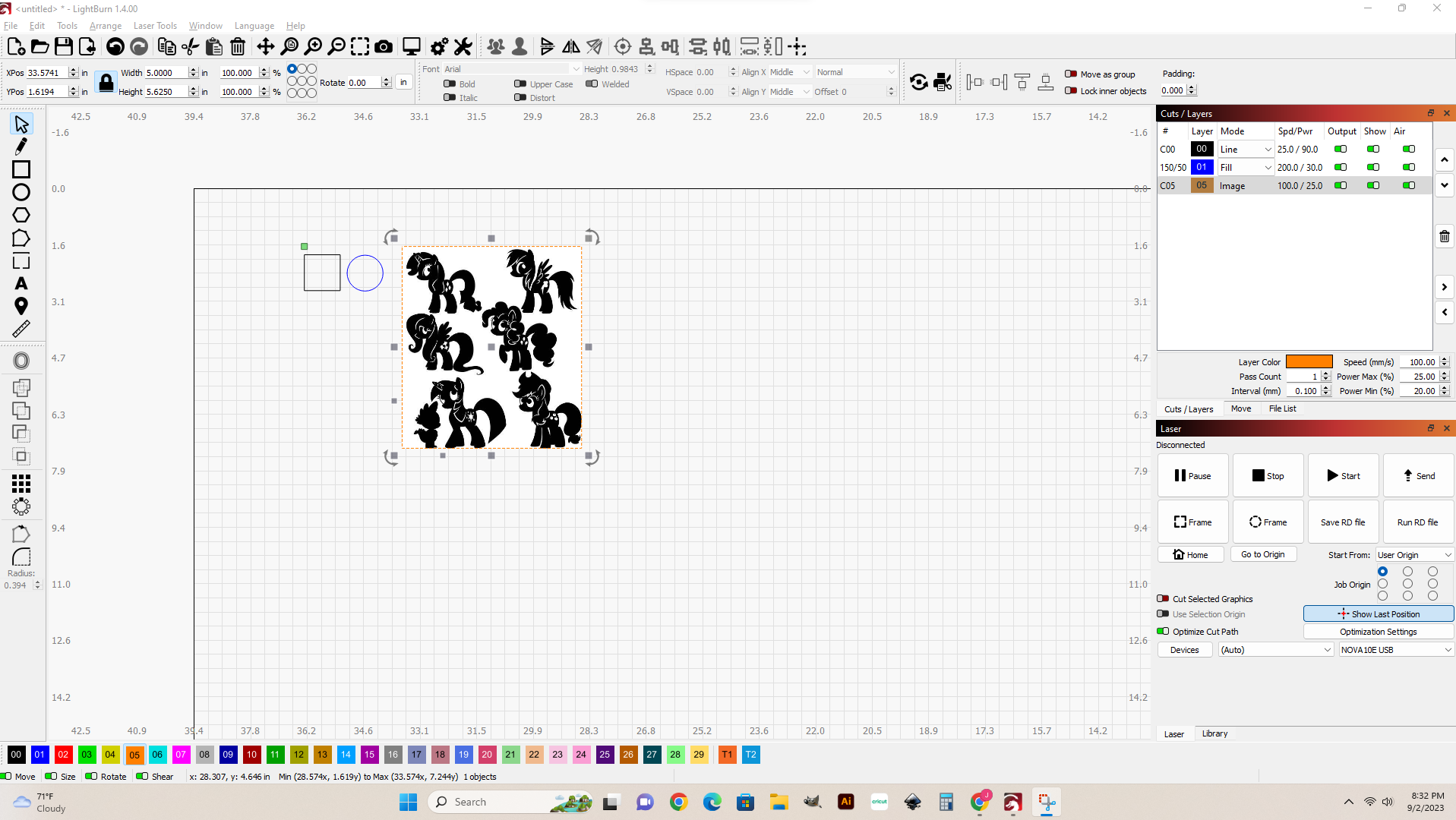
Task: Enable Cut Selected Graphics
Action: click(1163, 598)
